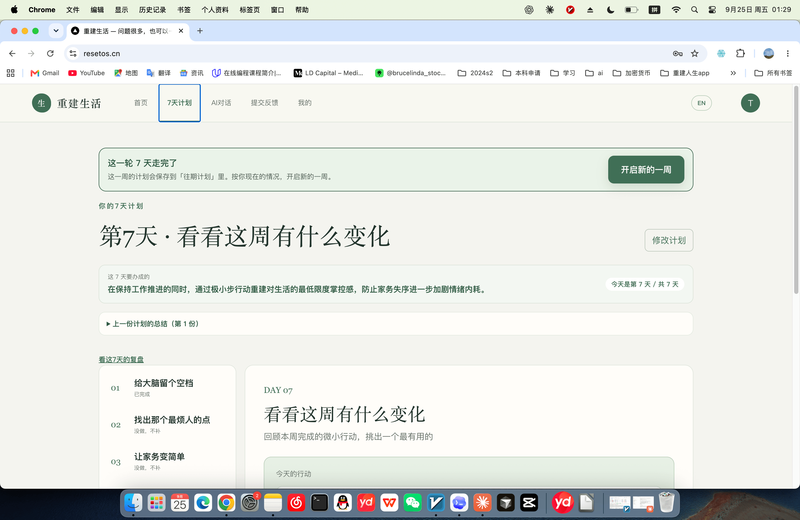This screenshot has width=800, height=520.
Task: Launch WeChat from the dock
Action: [x=412, y=503]
